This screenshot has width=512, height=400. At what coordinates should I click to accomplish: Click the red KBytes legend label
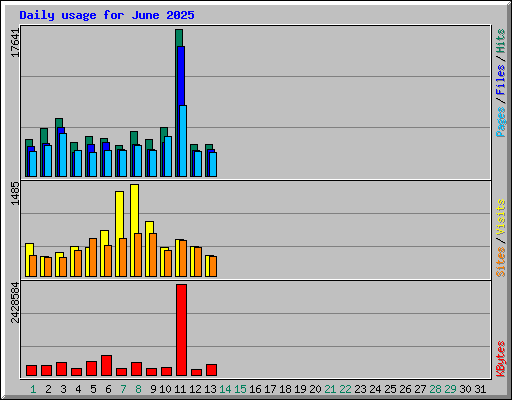coord(500,359)
